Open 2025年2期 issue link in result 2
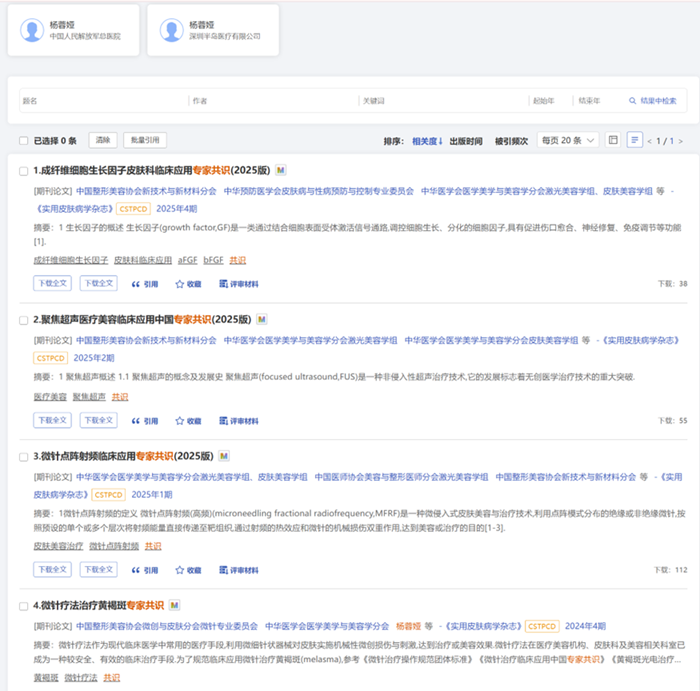This screenshot has height=691, width=700. click(x=94, y=358)
